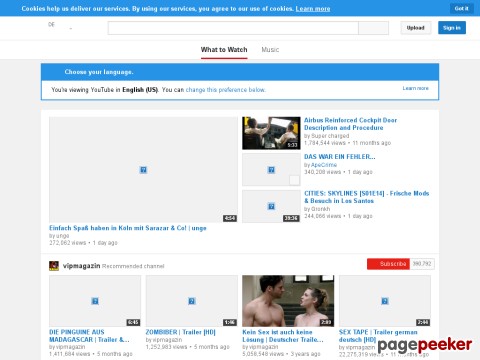Image resolution: width=480 pixels, height=360 pixels.
Task: Click the 1,784,544 views text
Action: 325,143
